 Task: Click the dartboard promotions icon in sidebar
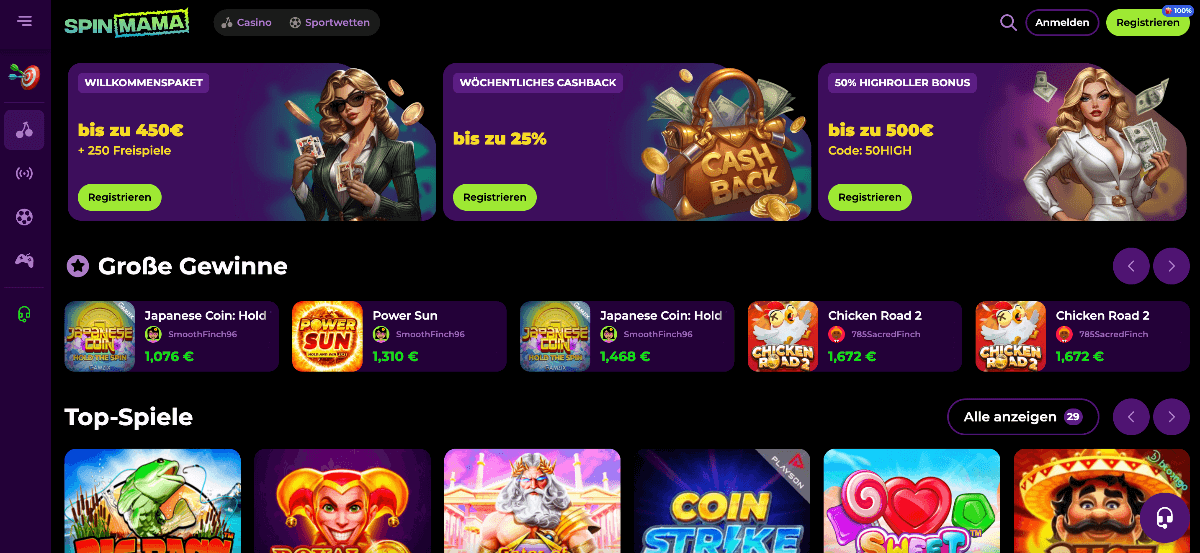[x=24, y=75]
